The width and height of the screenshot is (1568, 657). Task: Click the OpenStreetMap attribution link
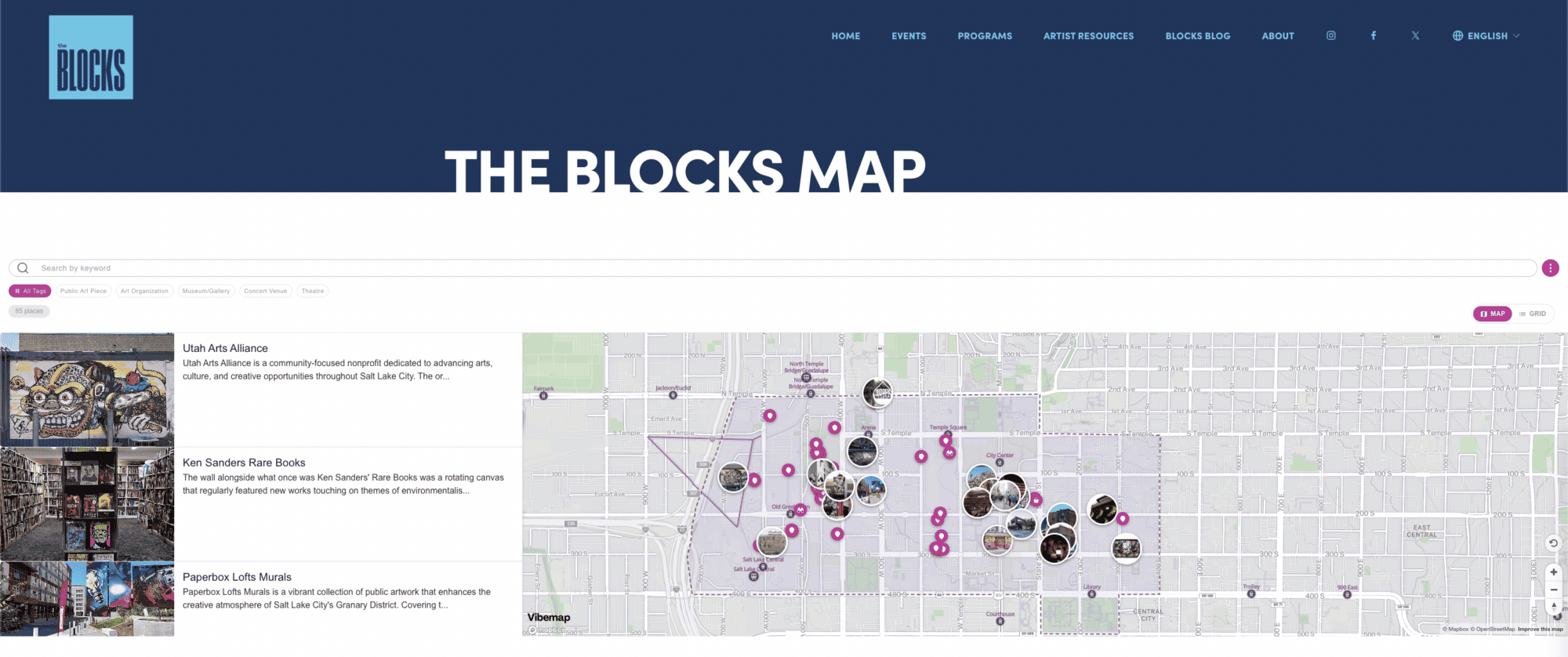click(x=1492, y=629)
